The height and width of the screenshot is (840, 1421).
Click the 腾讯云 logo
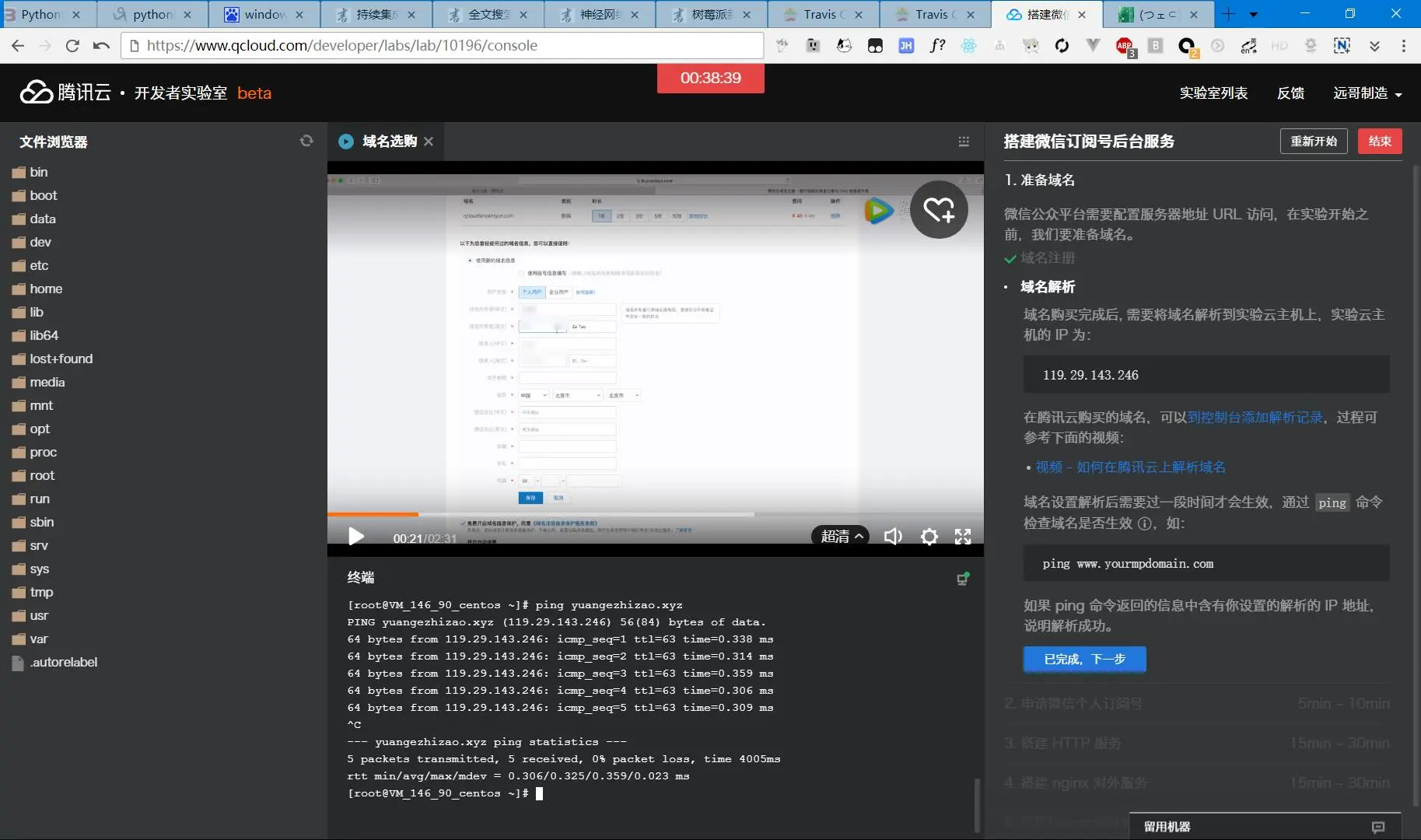(x=65, y=93)
